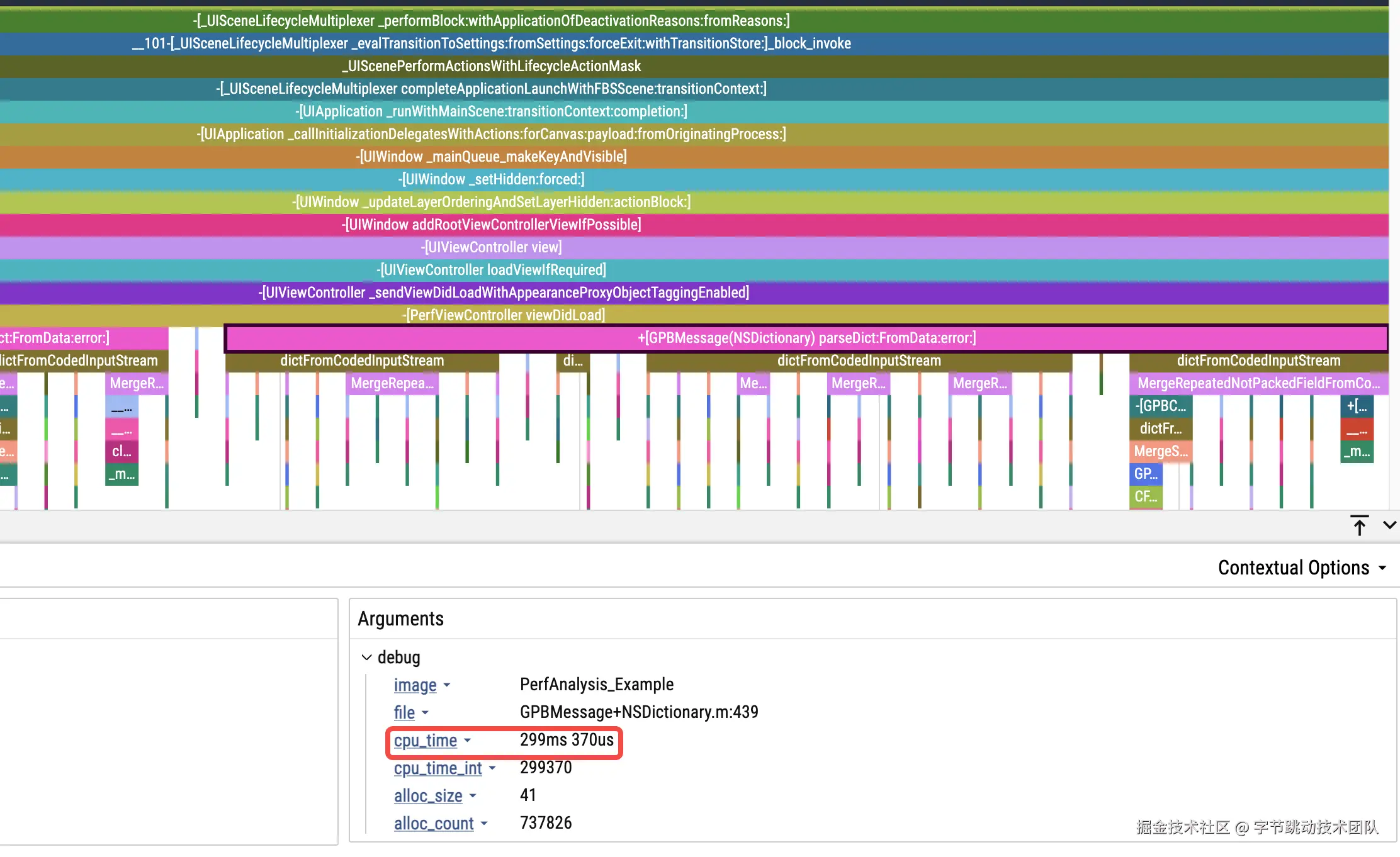Click the UIWindow _mainQueue_makeKeyAndVisible slice
This screenshot has width=1400, height=857.
(491, 157)
